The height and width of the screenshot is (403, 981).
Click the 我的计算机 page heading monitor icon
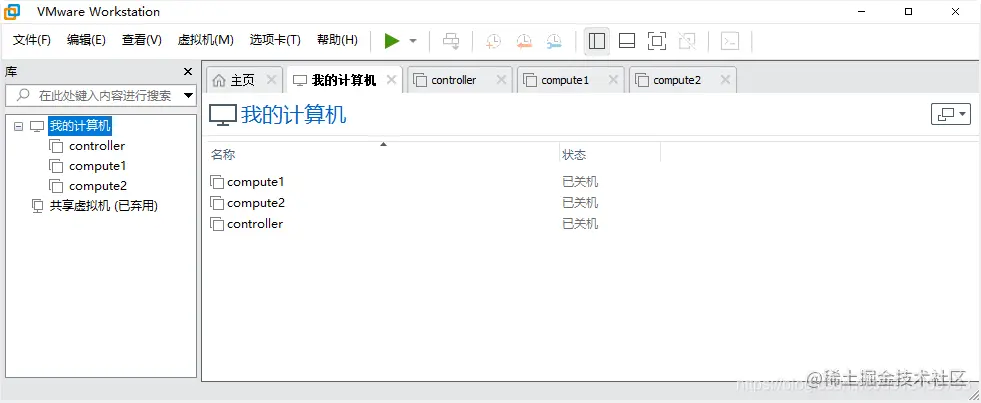pos(223,115)
